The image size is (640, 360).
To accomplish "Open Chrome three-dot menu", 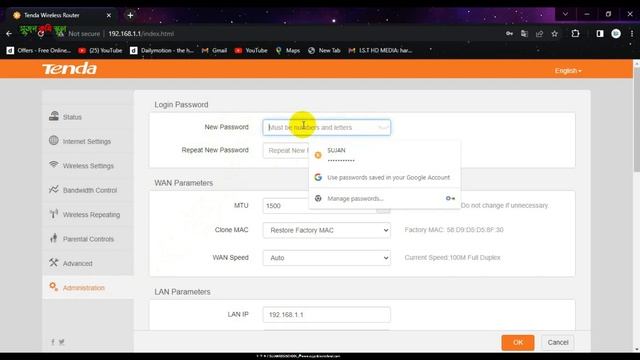I will click(x=632, y=33).
